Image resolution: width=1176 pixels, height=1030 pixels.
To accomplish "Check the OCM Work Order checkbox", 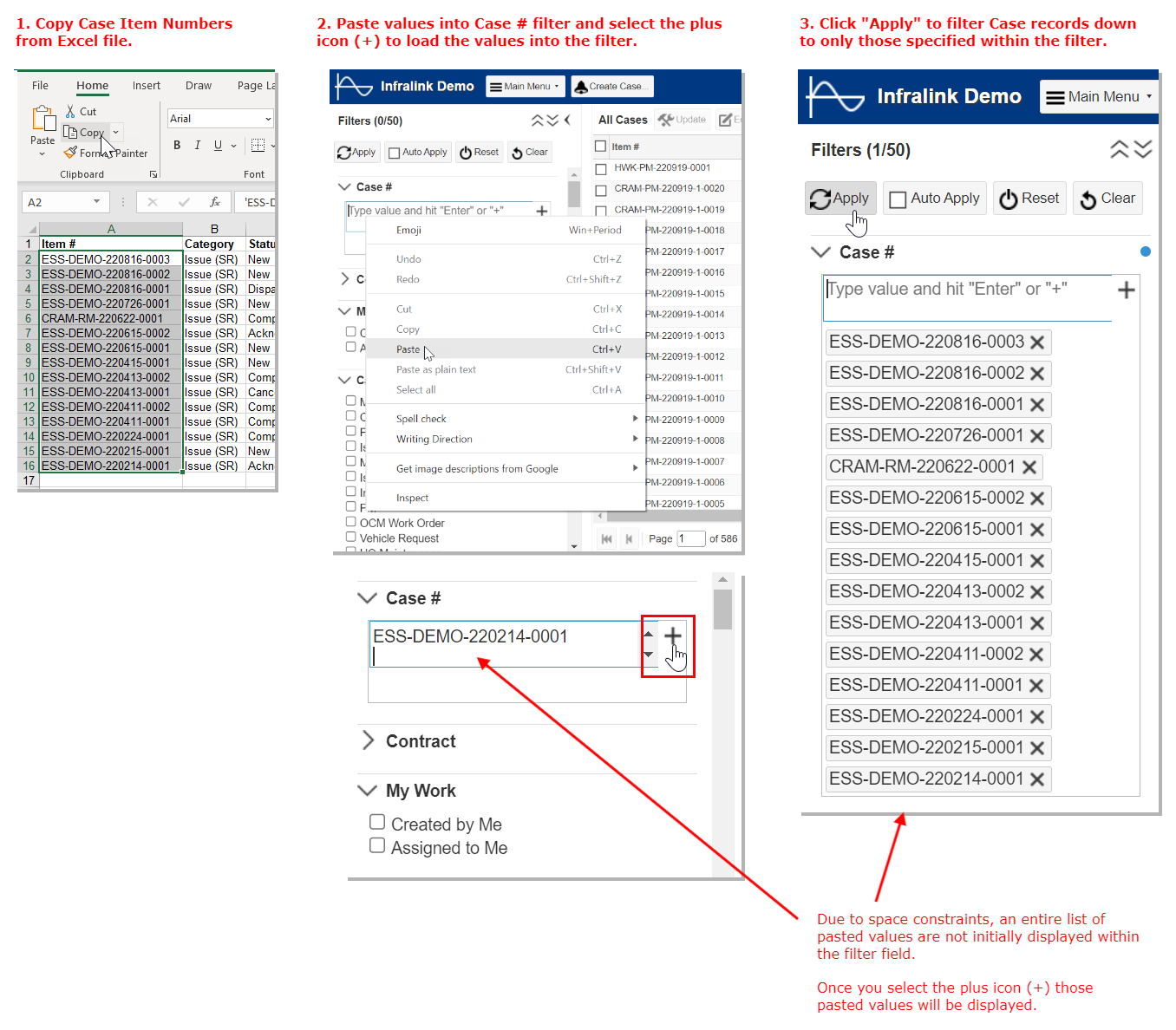I will pyautogui.click(x=351, y=522).
